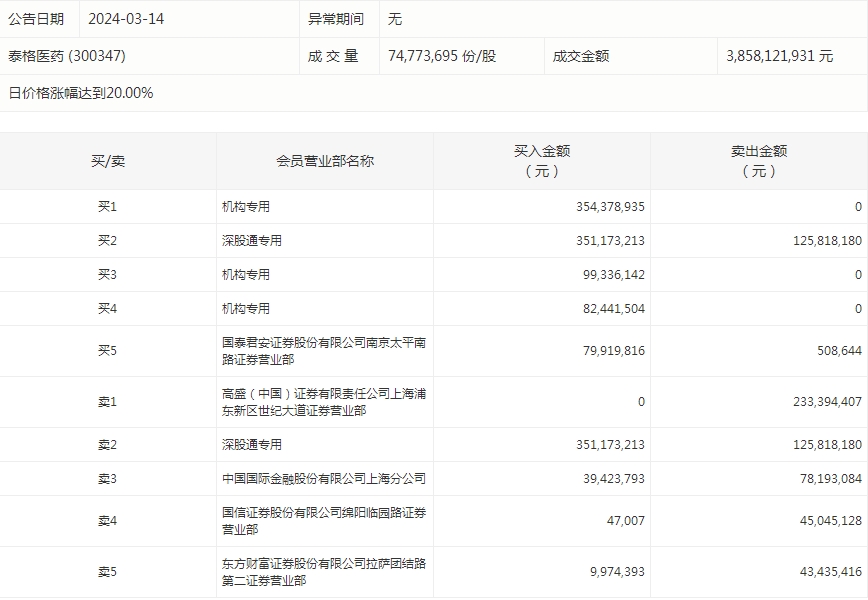Image resolution: width=868 pixels, height=600 pixels.
Task: Click buy amount 47,007
Action: (626, 520)
